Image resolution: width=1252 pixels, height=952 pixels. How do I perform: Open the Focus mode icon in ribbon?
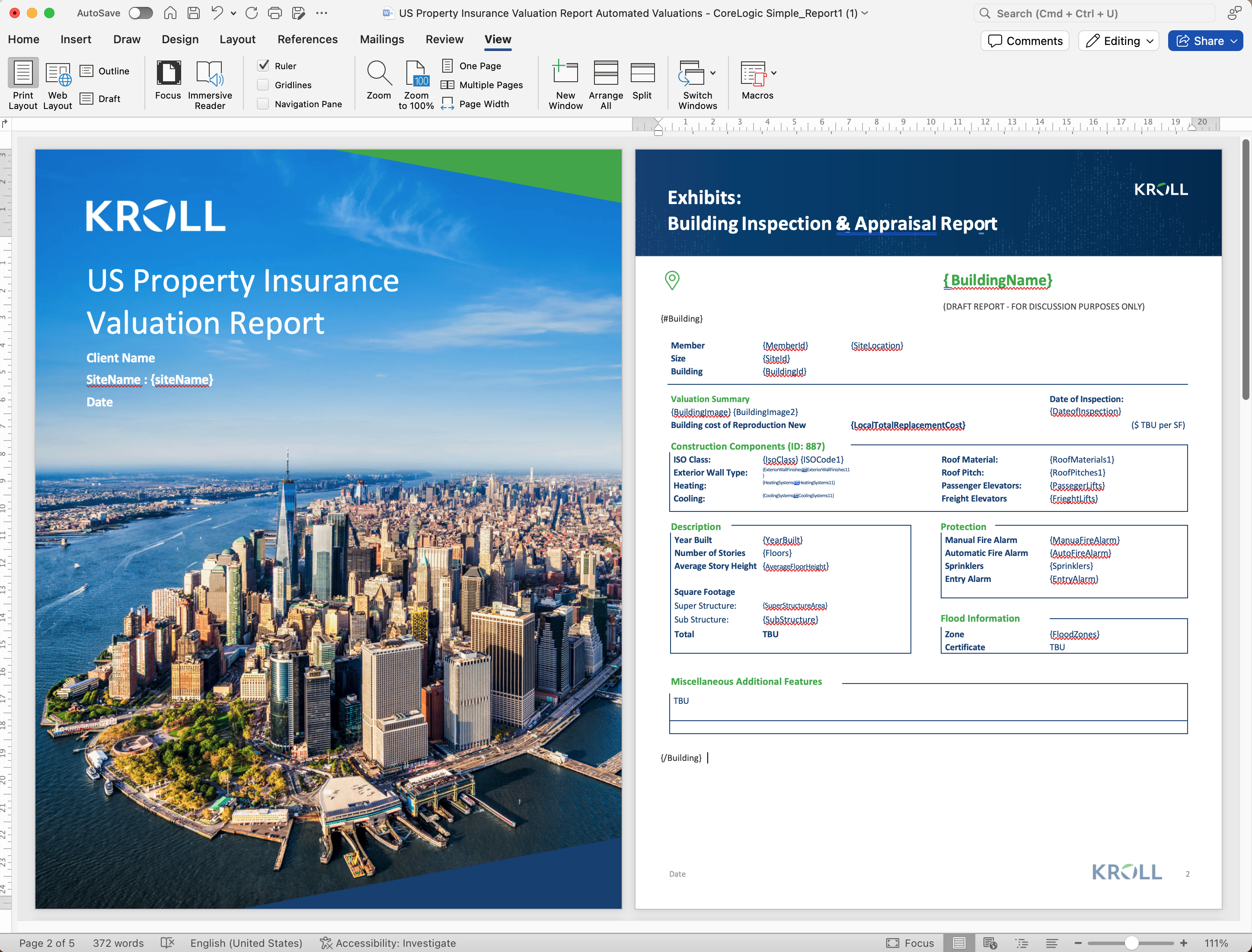[168, 73]
